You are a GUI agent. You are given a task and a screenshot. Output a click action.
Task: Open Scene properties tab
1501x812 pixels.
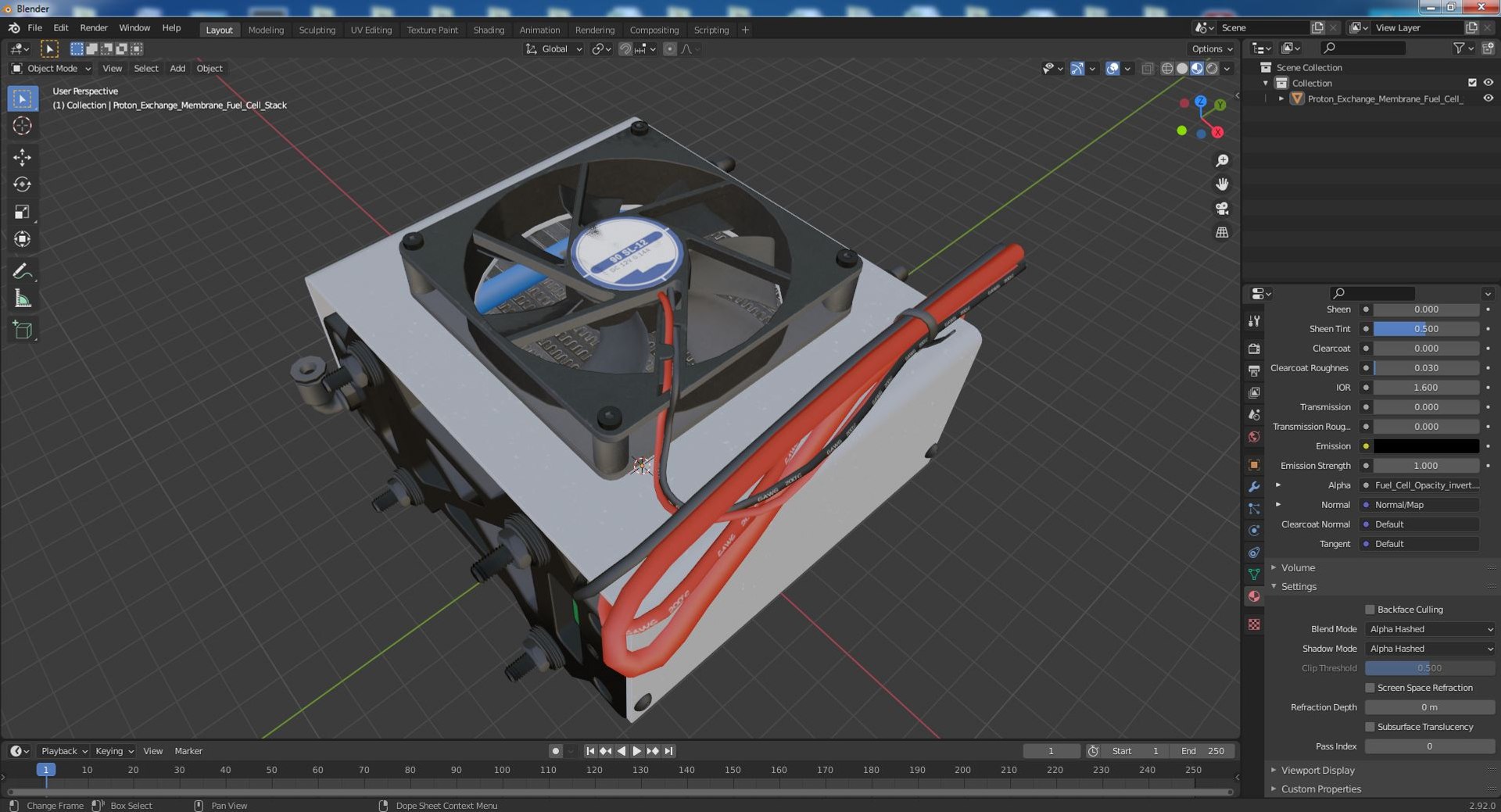point(1254,415)
